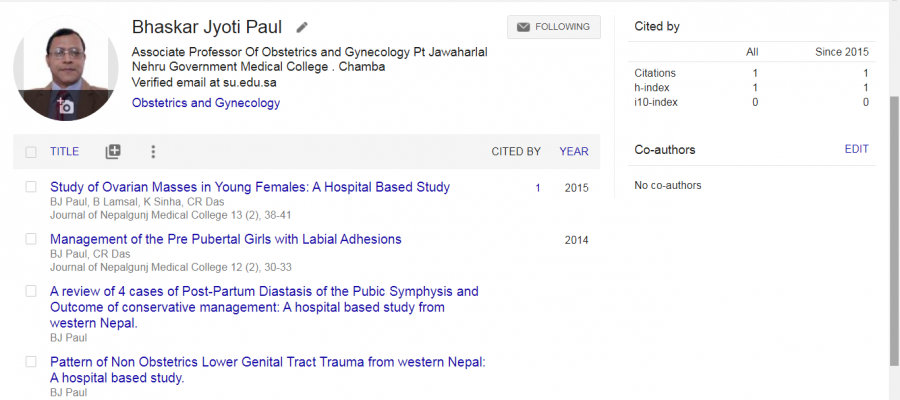Select checkbox for Post-Partum Diastasis article

tap(31, 292)
